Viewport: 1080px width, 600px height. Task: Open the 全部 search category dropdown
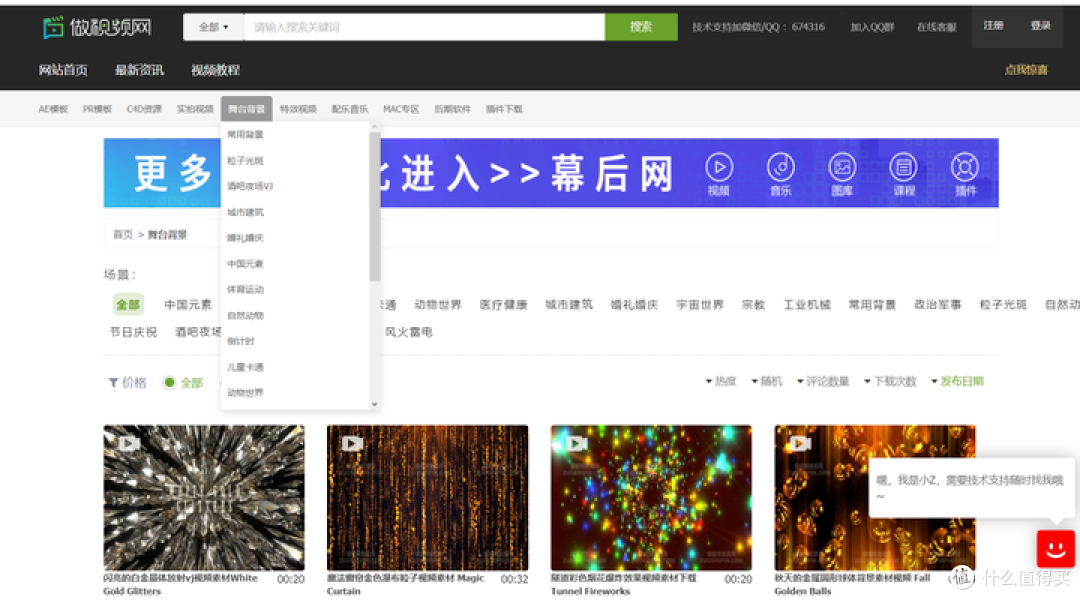point(214,27)
